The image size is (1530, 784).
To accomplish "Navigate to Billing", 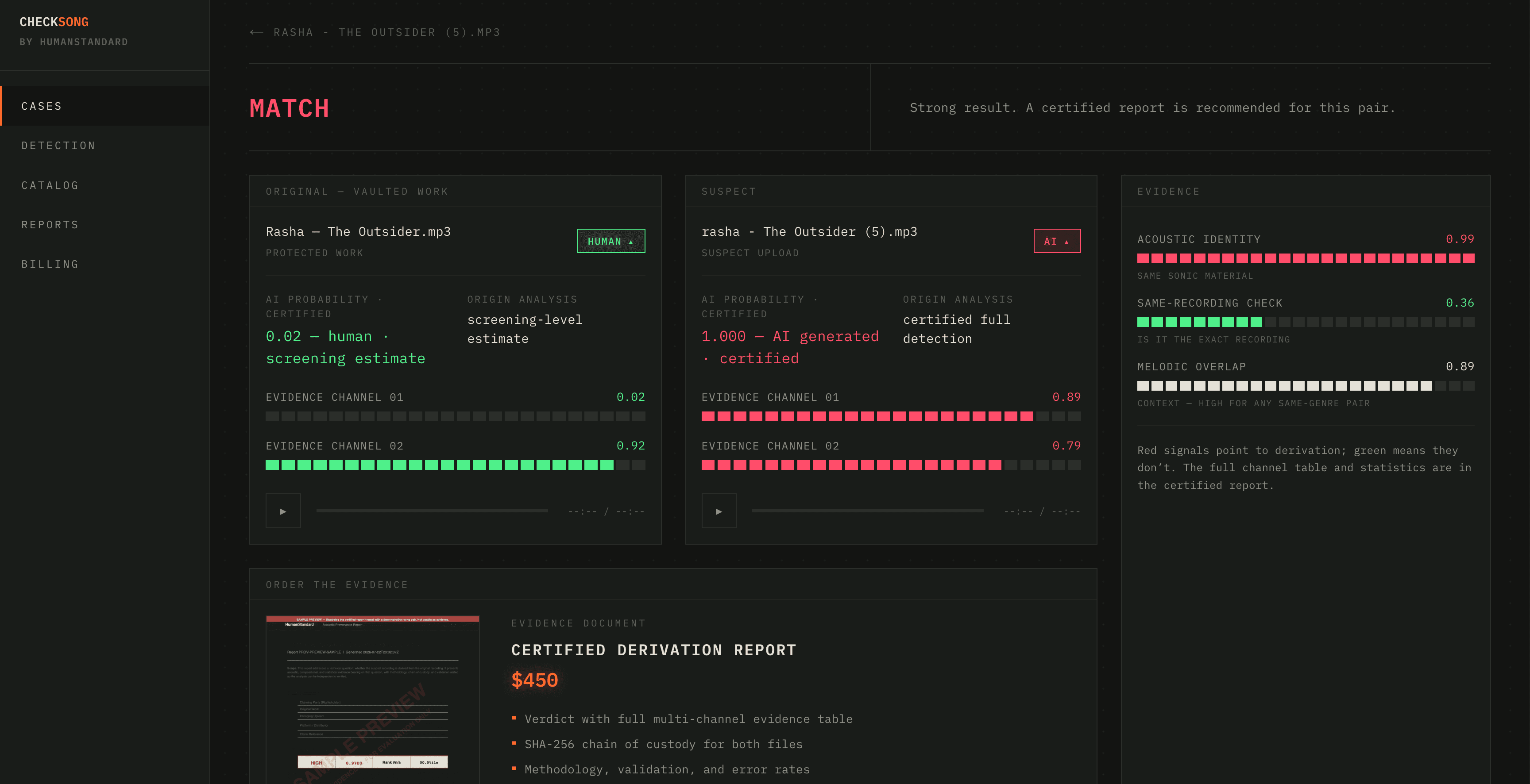I will tap(105, 264).
